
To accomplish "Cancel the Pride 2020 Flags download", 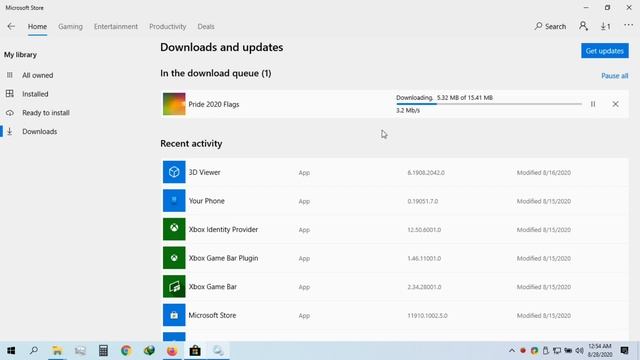I will click(615, 104).
